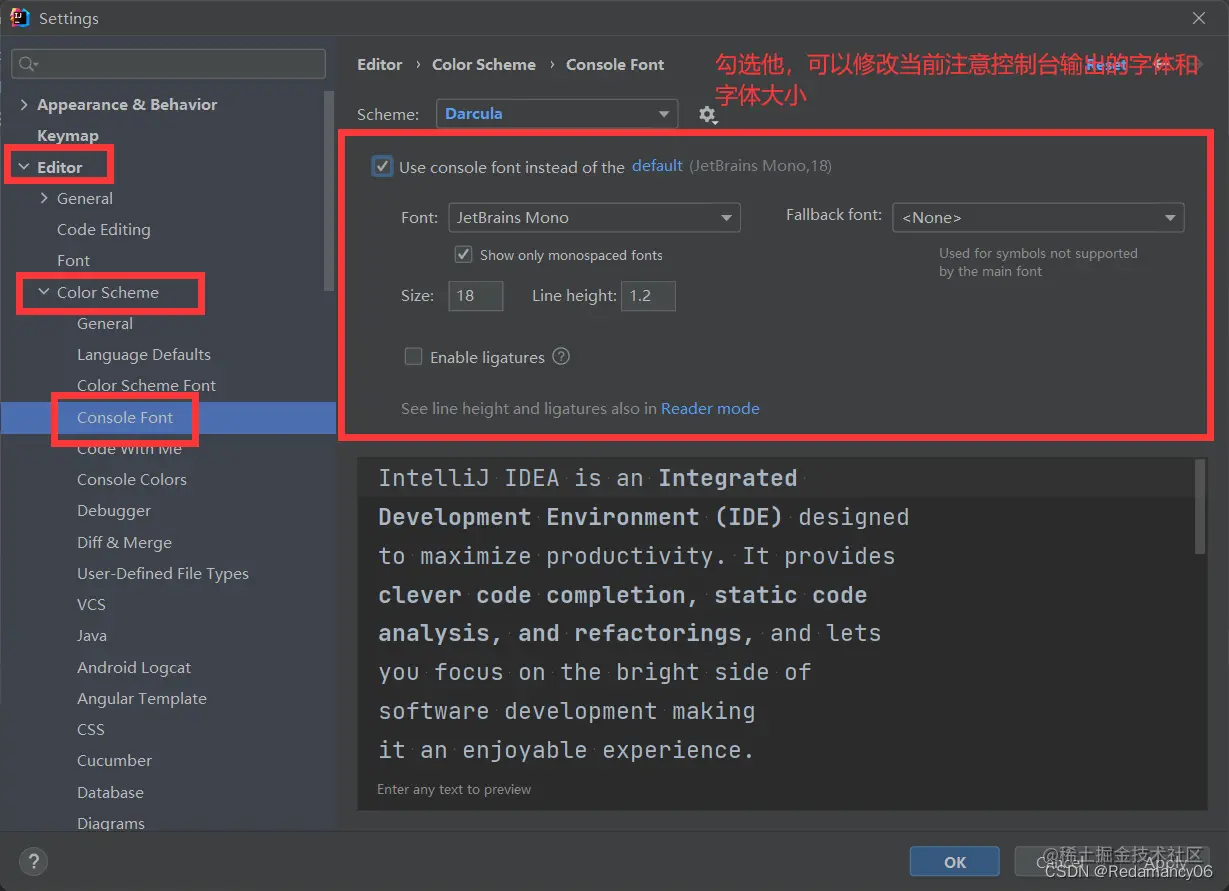Click Editor in the breadcrumb
The width and height of the screenshot is (1229, 891).
click(x=380, y=64)
